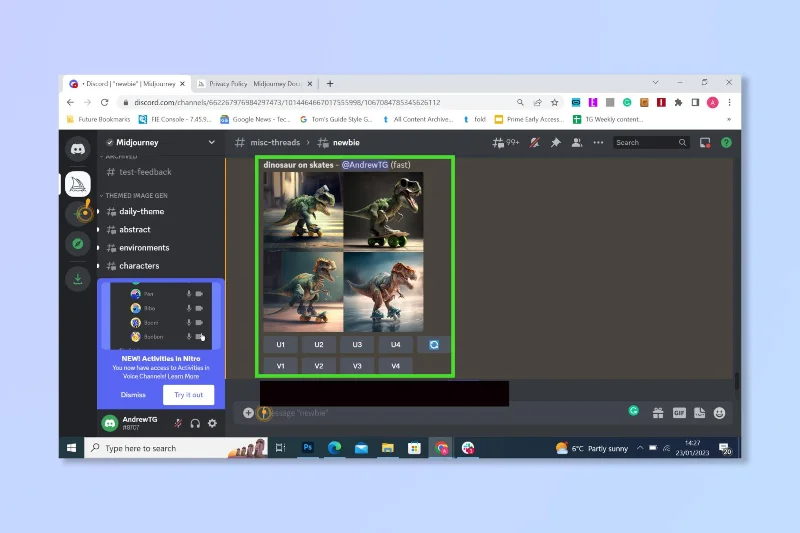The height and width of the screenshot is (533, 800).
Task: Click the re-roll refresh button under images
Action: coord(434,345)
